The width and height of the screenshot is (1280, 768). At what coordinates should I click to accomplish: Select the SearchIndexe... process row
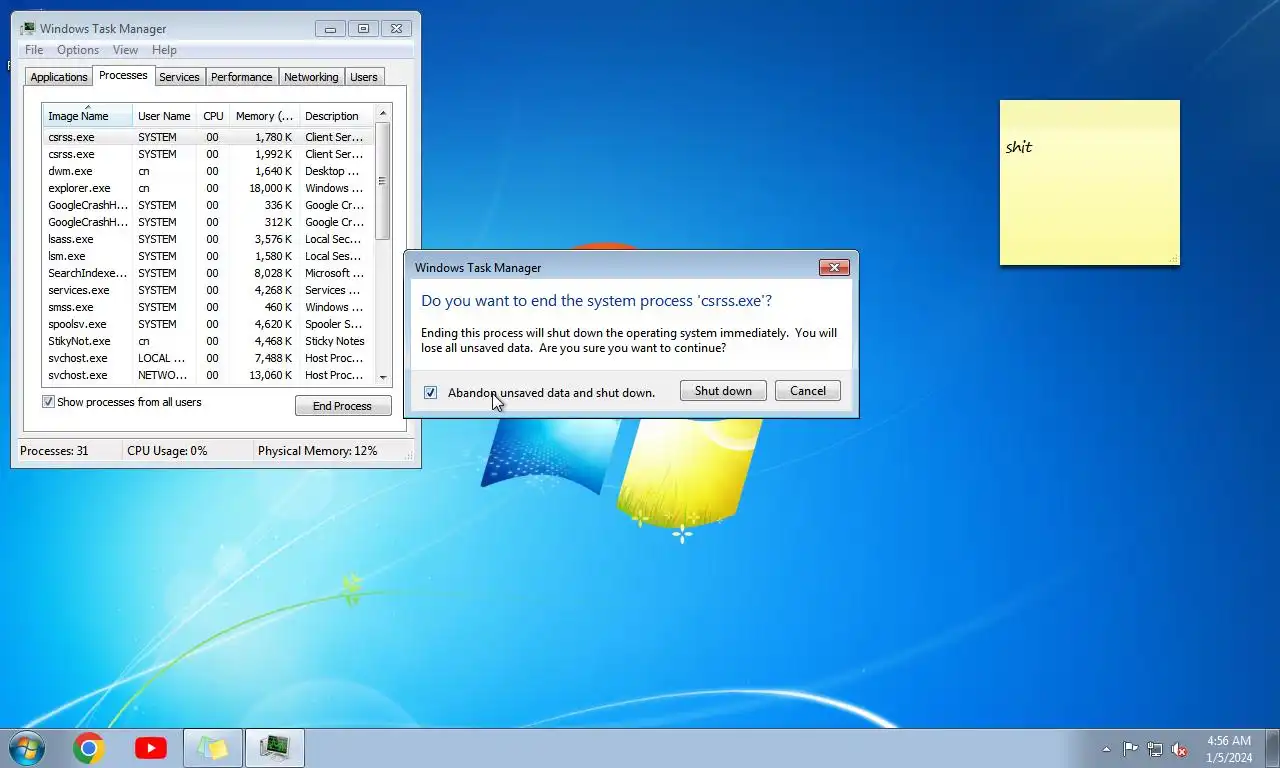point(208,273)
